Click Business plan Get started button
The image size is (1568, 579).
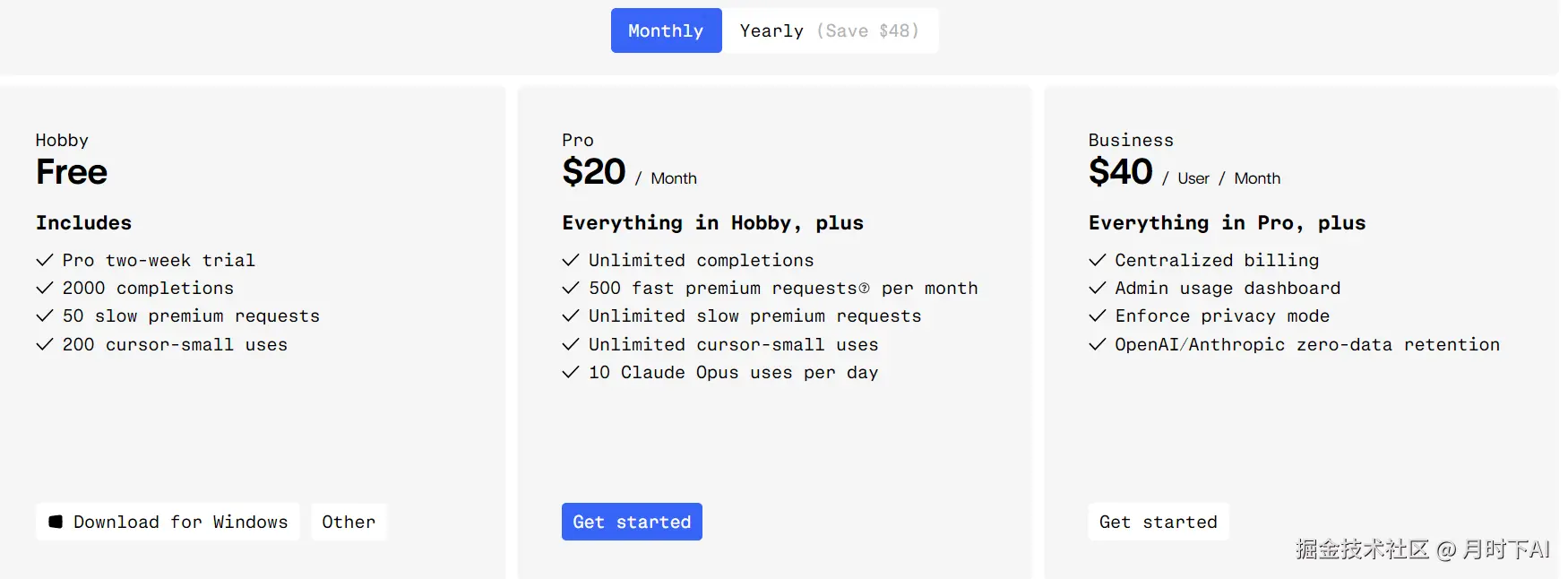pyautogui.click(x=1158, y=522)
